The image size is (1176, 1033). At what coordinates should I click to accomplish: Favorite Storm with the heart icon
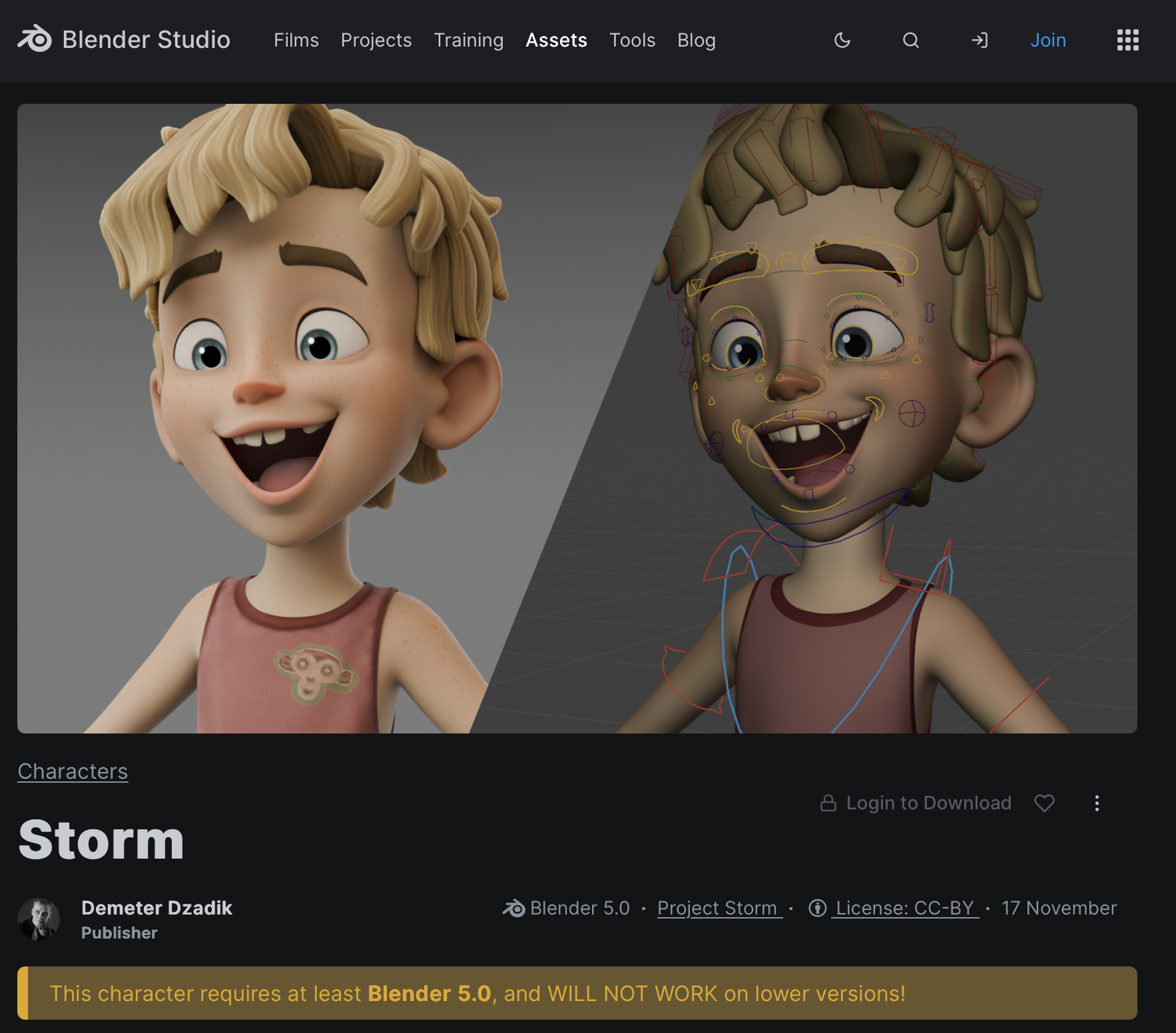click(x=1044, y=803)
